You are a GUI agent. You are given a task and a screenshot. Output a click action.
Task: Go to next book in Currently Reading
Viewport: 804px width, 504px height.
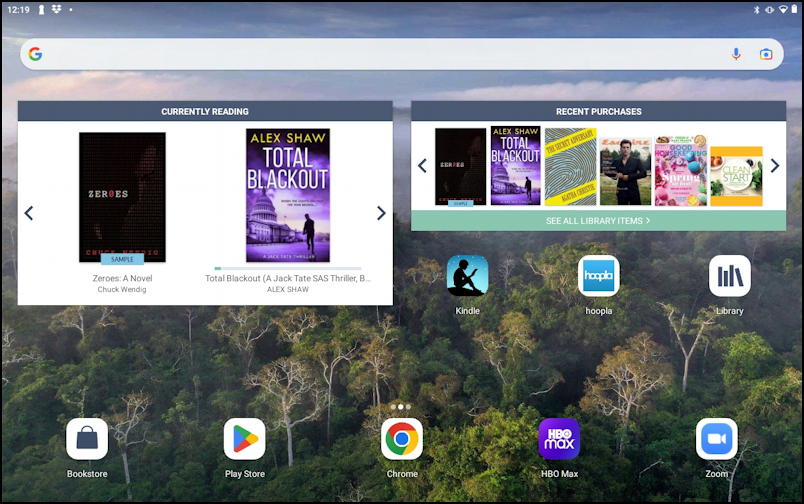point(381,213)
